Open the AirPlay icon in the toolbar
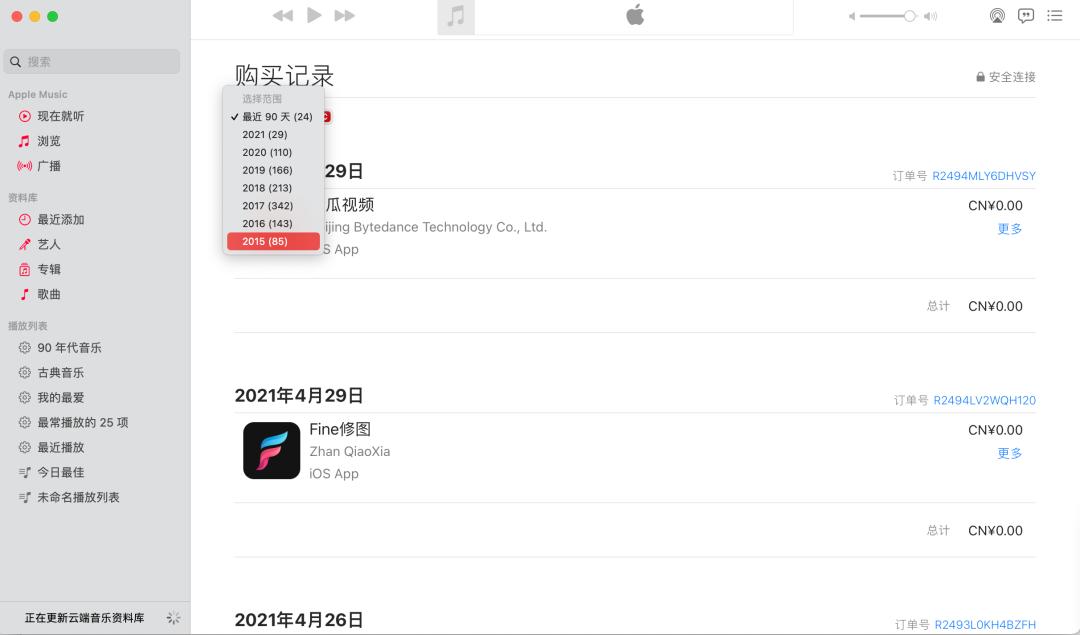 click(996, 15)
